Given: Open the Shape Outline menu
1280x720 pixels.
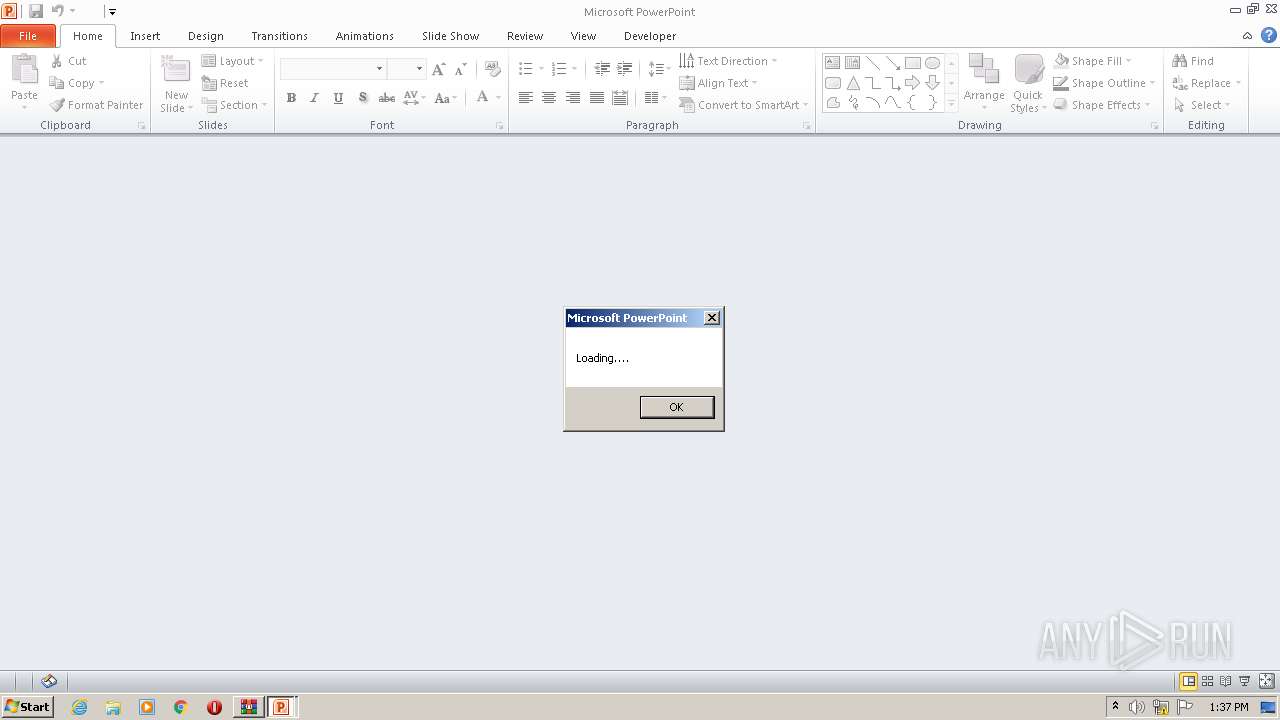Looking at the screenshot, I should pyautogui.click(x=1104, y=83).
